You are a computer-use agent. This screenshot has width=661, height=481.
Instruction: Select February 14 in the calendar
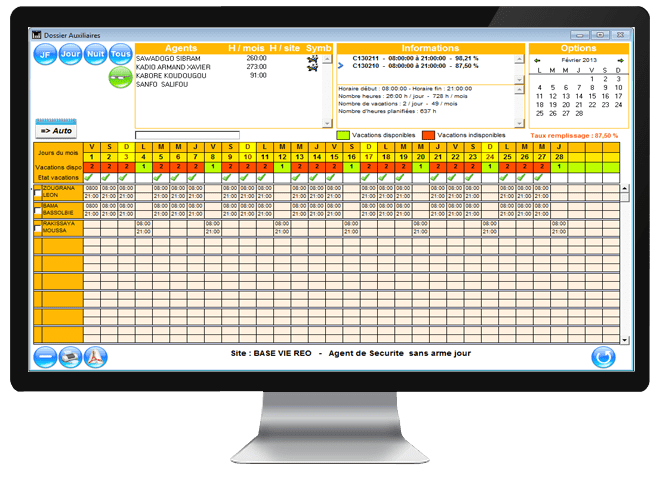[x=579, y=96]
